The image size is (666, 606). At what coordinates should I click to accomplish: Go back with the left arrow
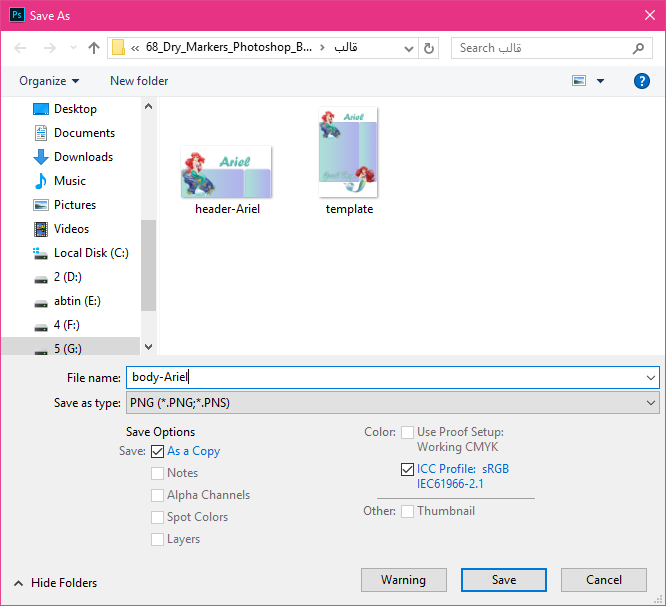click(20, 48)
